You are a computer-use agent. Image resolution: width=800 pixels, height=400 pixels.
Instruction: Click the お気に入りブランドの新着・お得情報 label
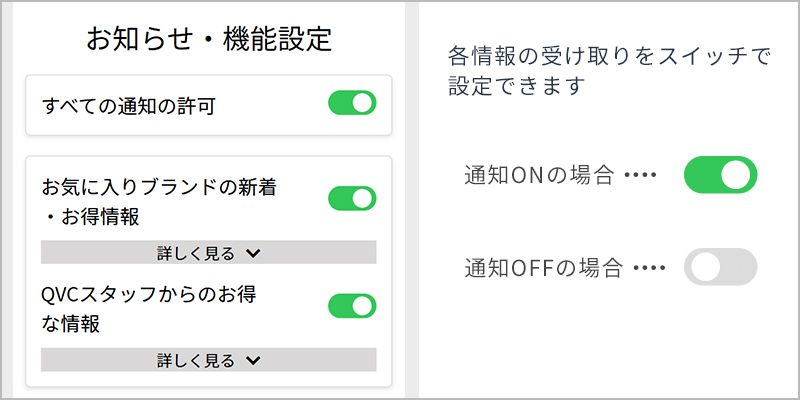coord(158,200)
